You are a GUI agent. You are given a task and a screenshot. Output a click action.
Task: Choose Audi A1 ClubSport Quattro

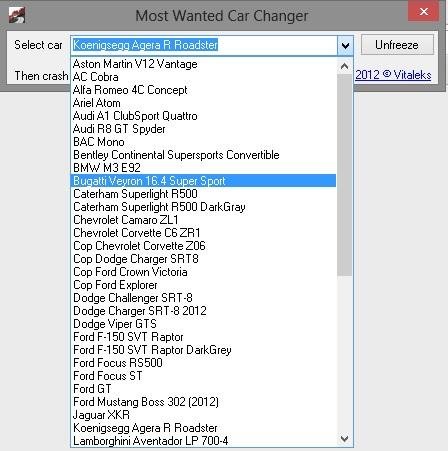203,116
